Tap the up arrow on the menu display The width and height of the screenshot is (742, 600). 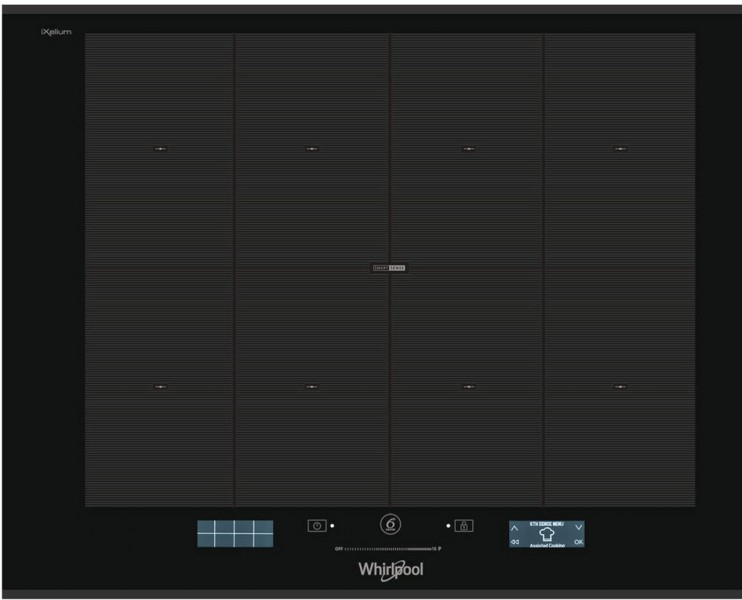point(515,528)
